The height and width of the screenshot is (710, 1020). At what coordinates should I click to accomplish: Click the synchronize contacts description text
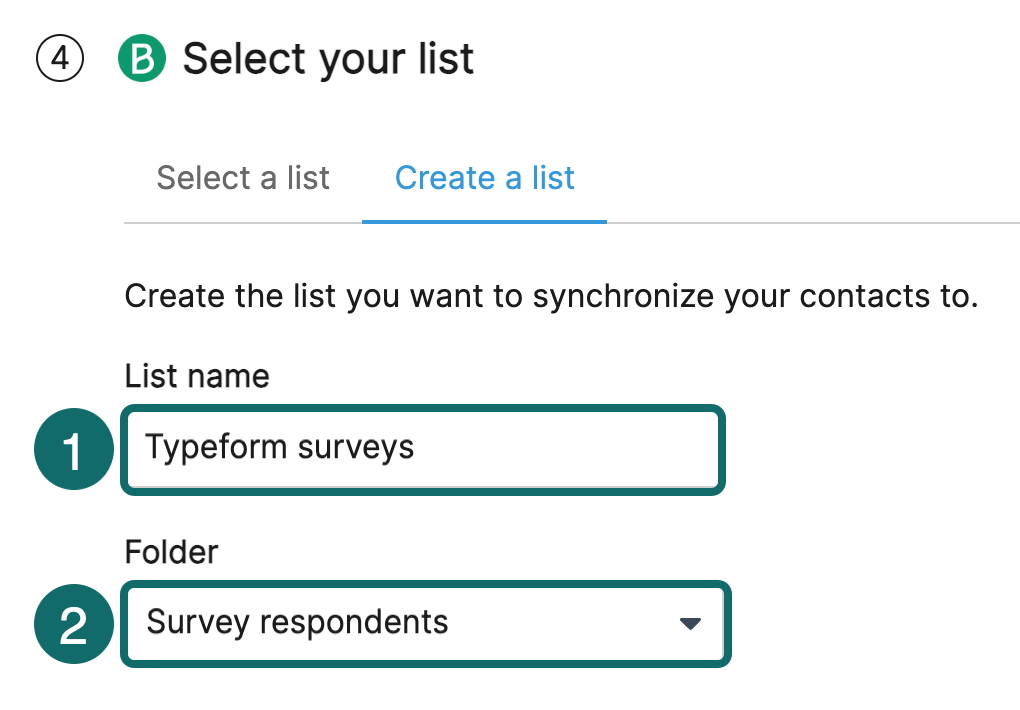(552, 297)
